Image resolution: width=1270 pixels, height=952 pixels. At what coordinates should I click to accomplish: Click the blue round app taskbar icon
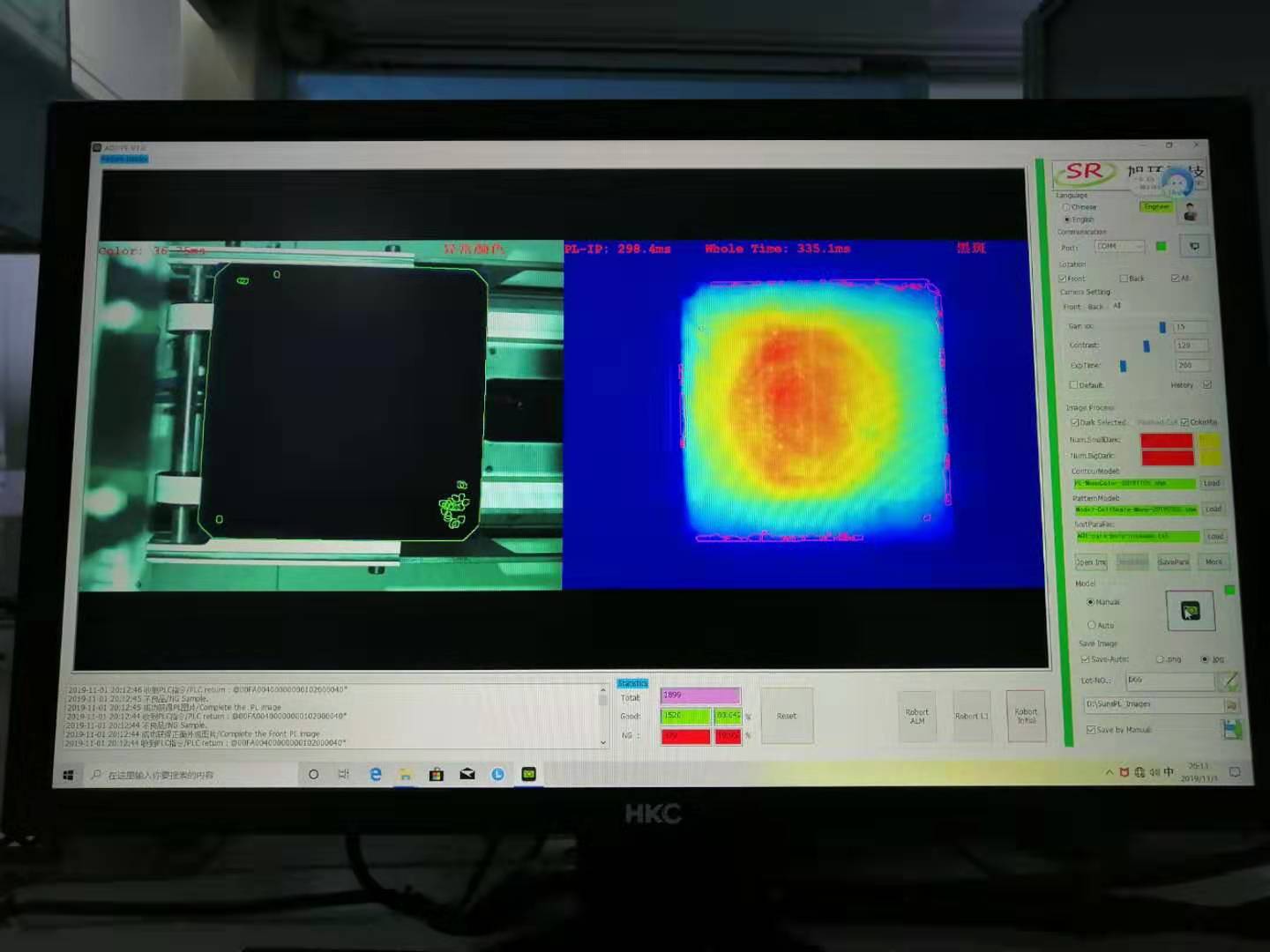click(x=498, y=774)
